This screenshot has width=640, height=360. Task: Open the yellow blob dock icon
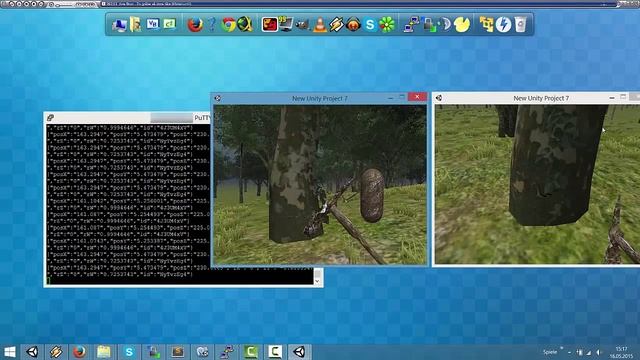click(x=462, y=24)
